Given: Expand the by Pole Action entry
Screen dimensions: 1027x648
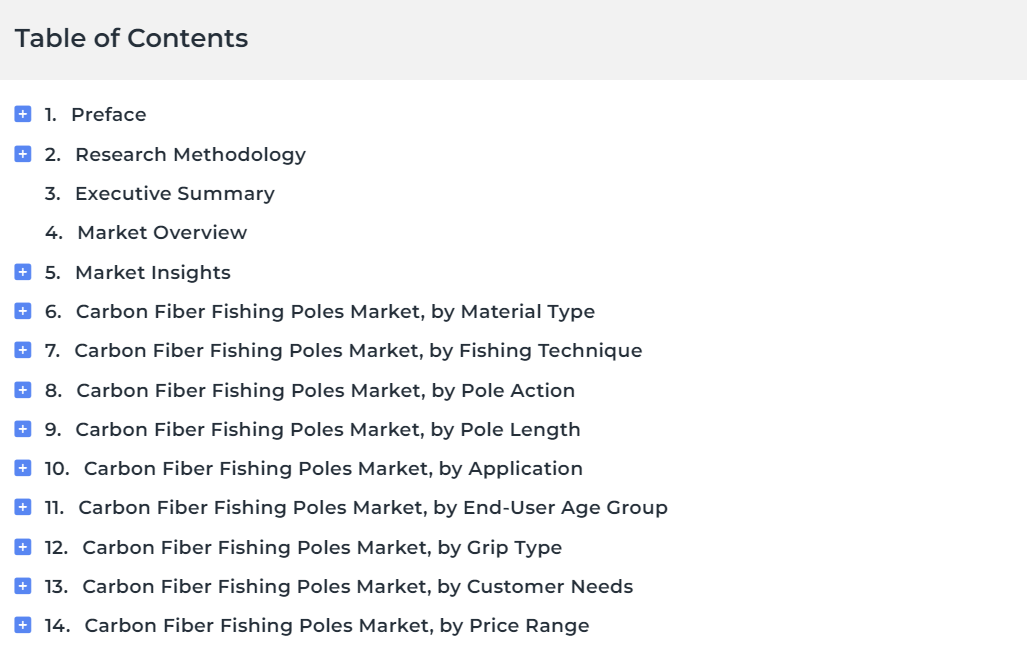Looking at the screenshot, I should pyautogui.click(x=23, y=391).
